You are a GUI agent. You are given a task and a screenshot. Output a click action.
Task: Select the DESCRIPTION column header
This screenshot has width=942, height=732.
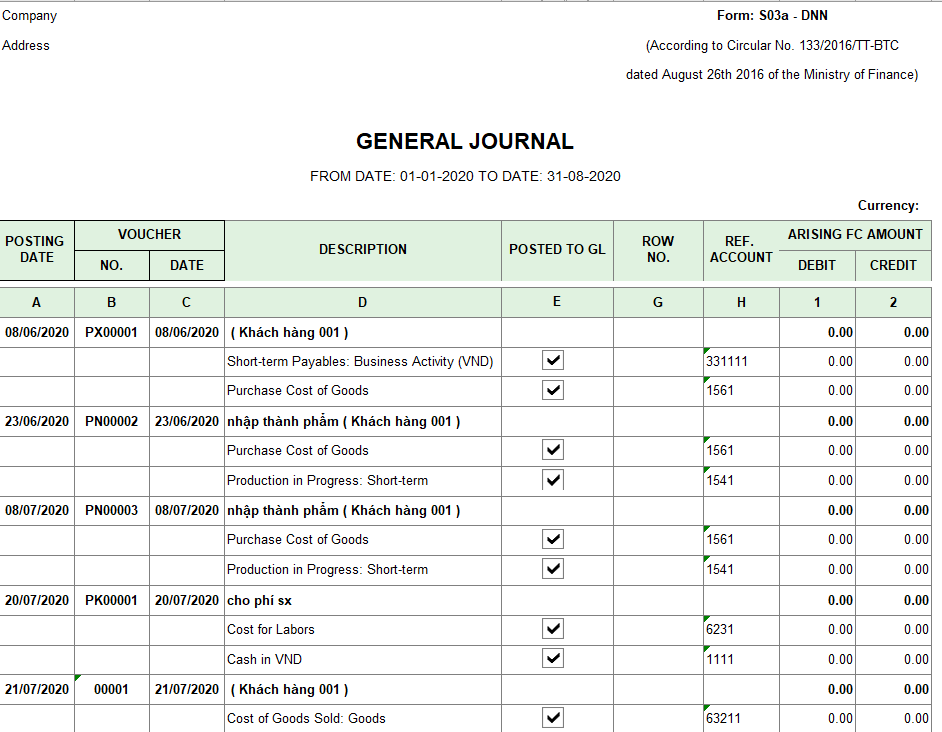(x=363, y=250)
